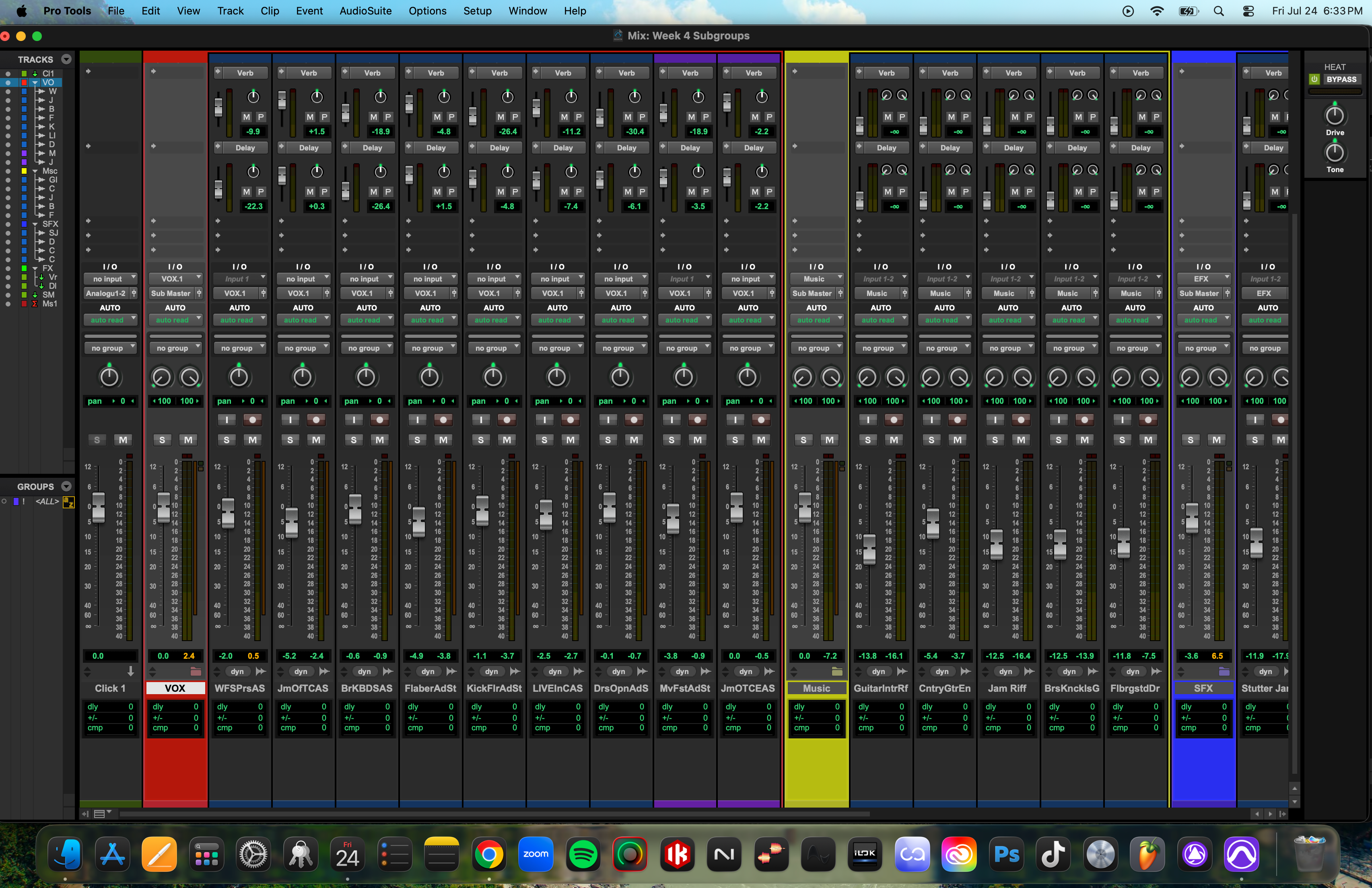Image resolution: width=1372 pixels, height=888 pixels.
Task: Open TikTok from the Dock
Action: (x=1053, y=854)
